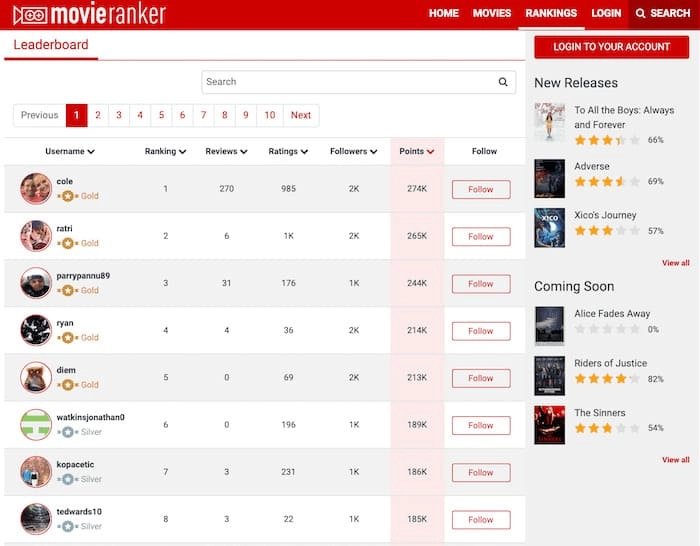The height and width of the screenshot is (546, 700).
Task: Click the magnifier icon in leaderboard search
Action: pyautogui.click(x=503, y=82)
